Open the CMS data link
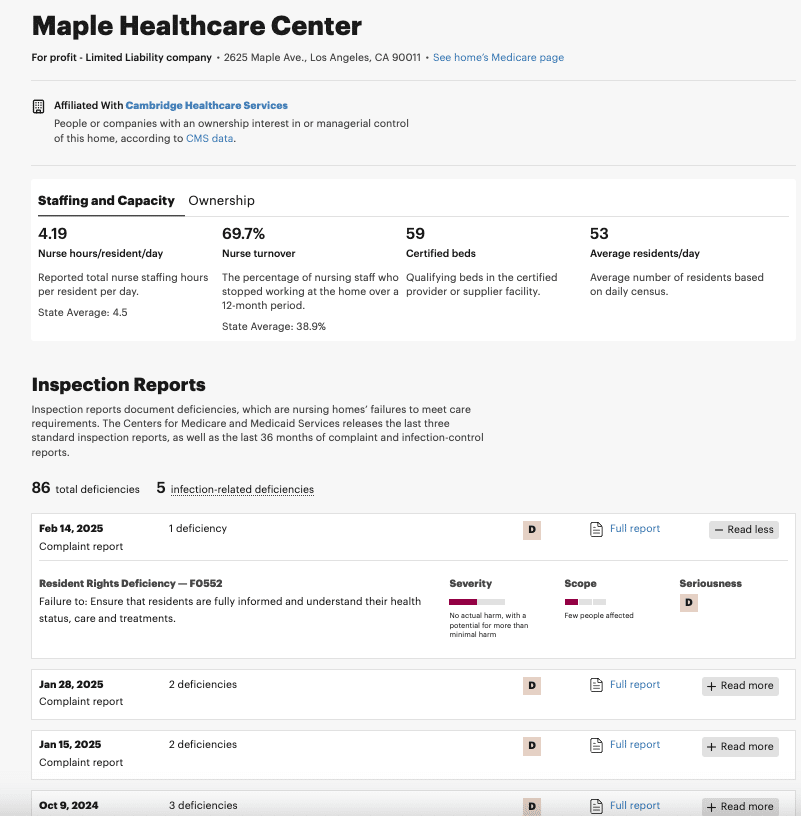Viewport: 801px width, 816px height. pos(209,138)
